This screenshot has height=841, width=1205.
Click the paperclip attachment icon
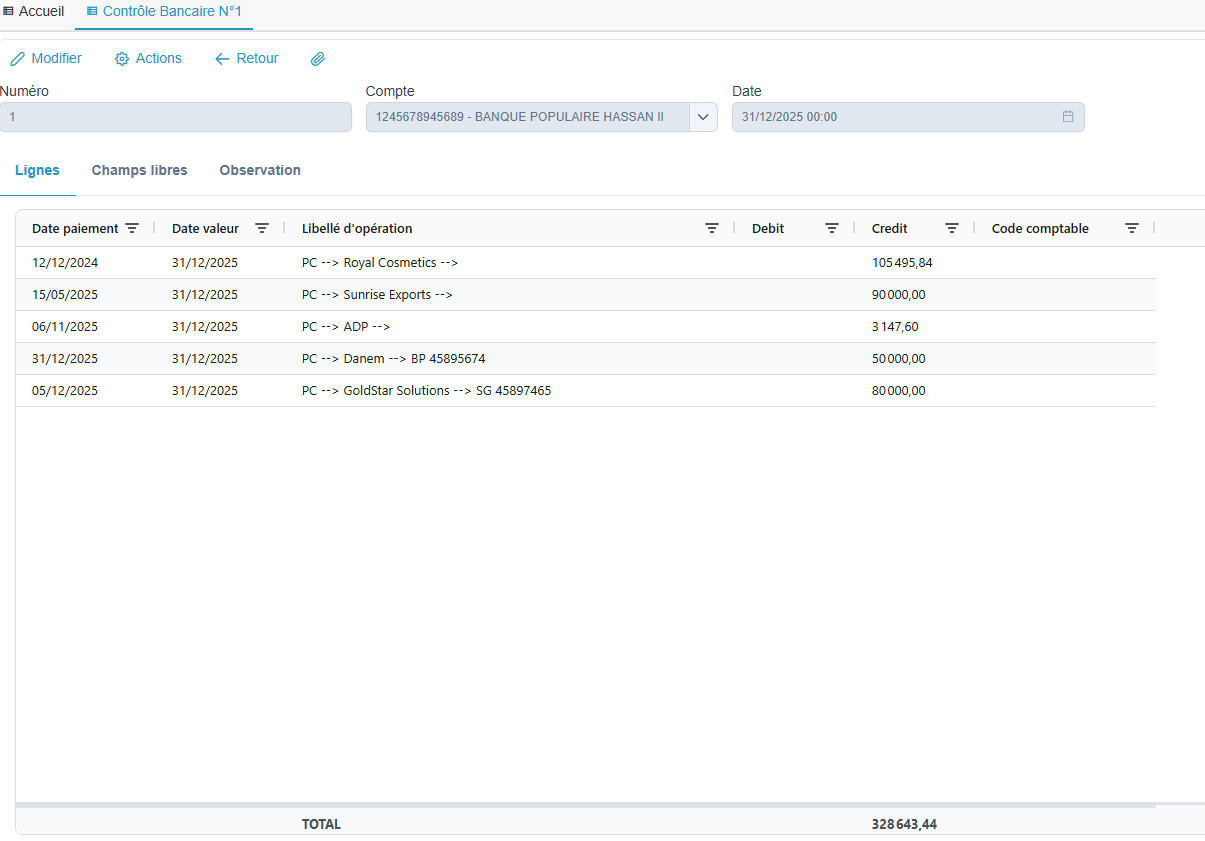click(318, 58)
